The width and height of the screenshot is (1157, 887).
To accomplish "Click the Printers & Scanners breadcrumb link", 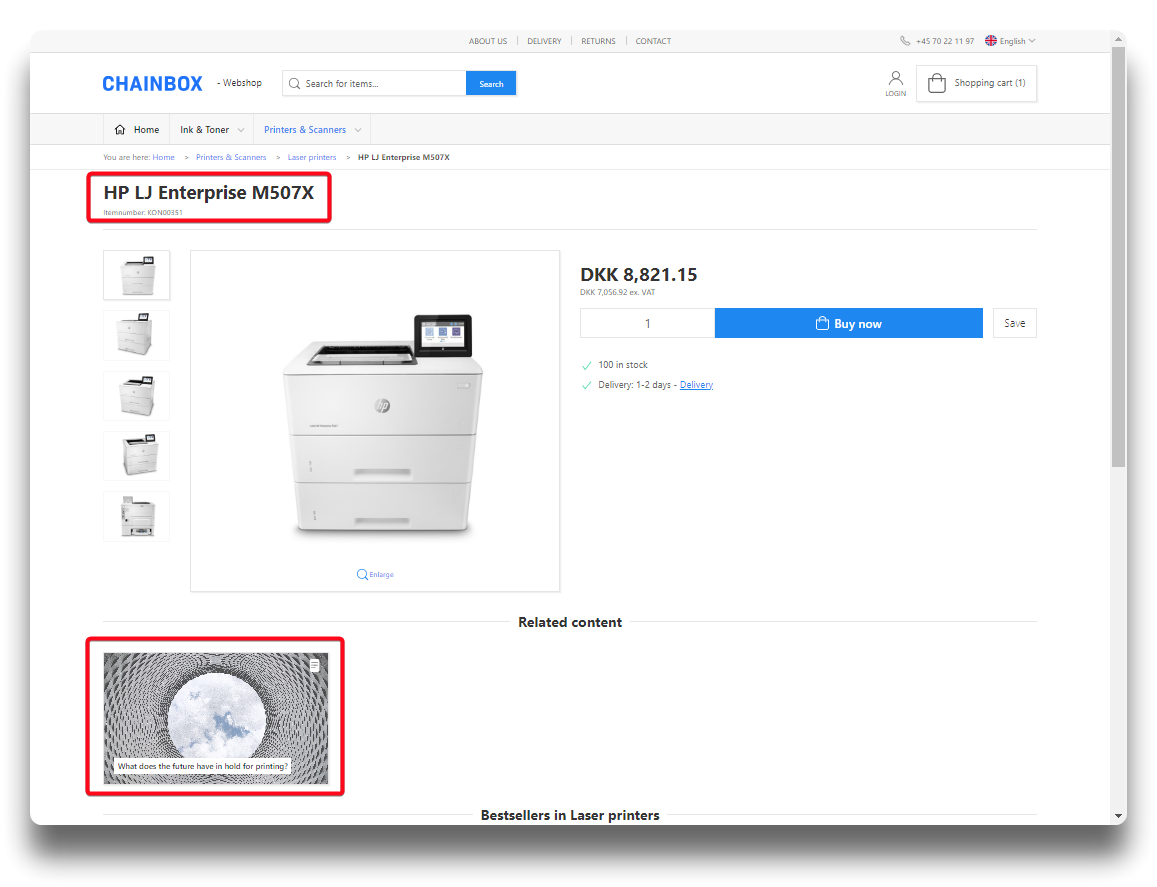I will (231, 157).
